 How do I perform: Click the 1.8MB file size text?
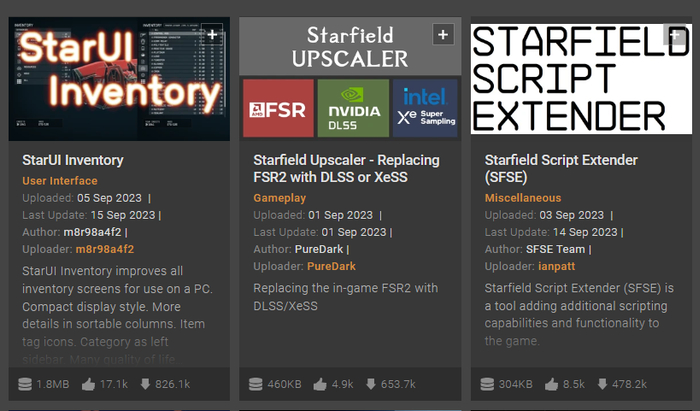(x=53, y=384)
